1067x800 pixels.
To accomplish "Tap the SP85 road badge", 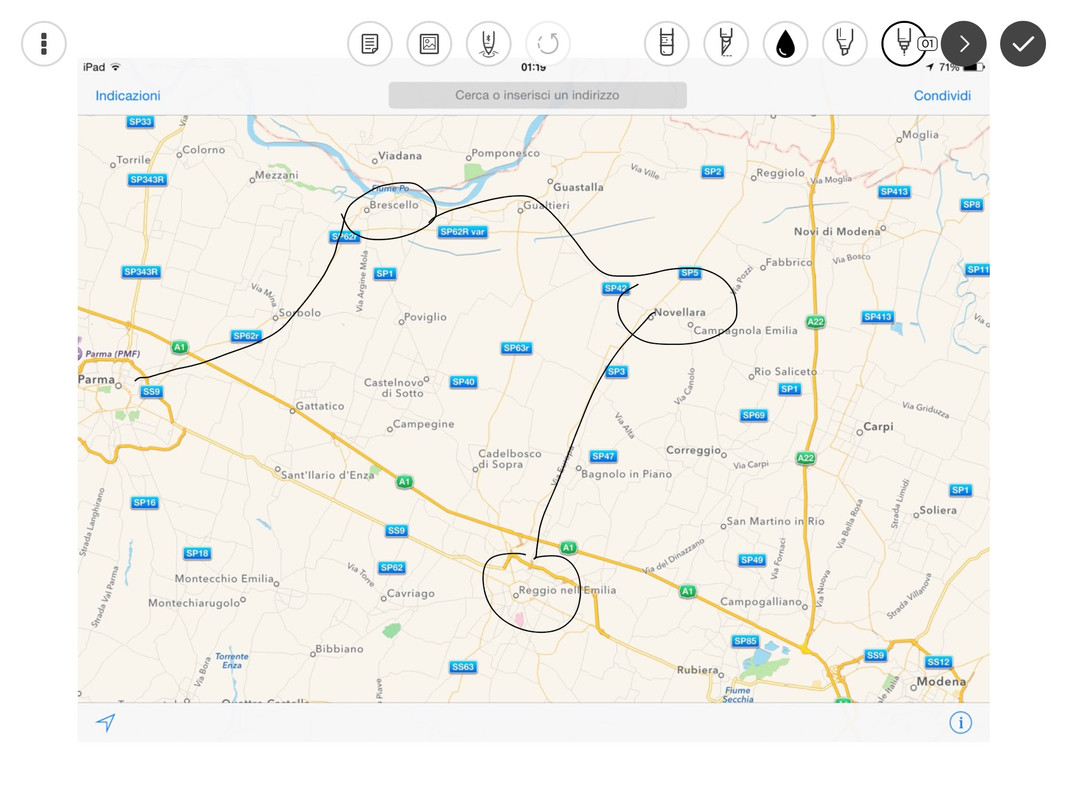I will click(745, 641).
